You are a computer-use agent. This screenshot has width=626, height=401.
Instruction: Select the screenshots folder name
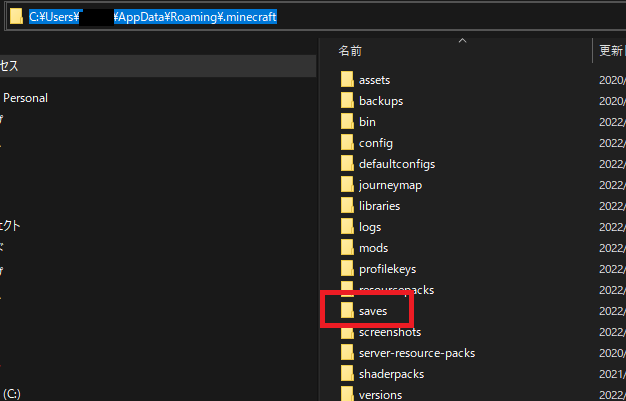(390, 332)
